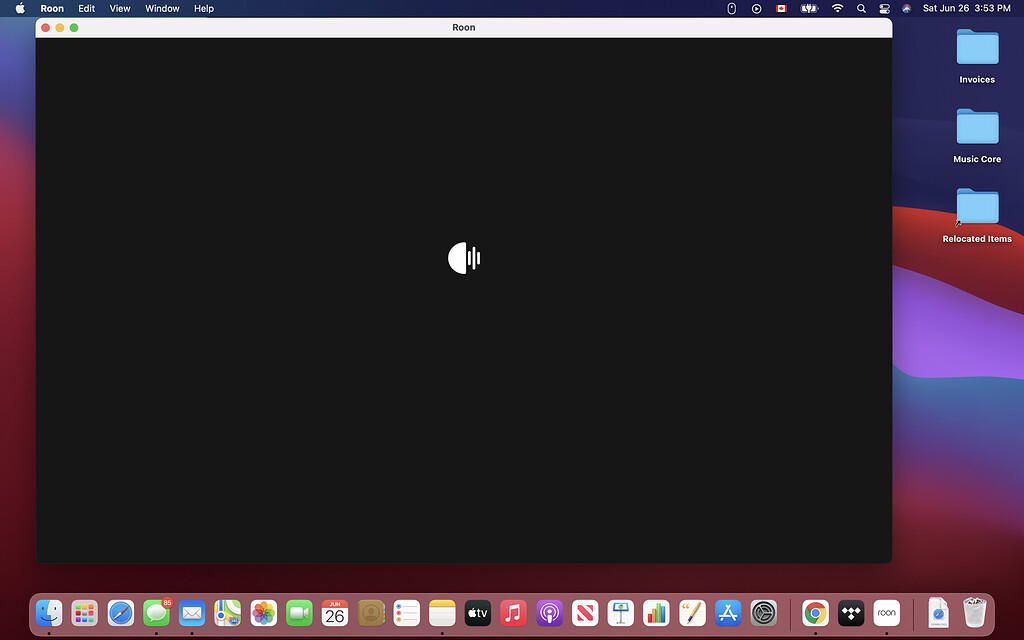Open Launchpad from the Dock
The image size is (1024, 640).
(84, 613)
